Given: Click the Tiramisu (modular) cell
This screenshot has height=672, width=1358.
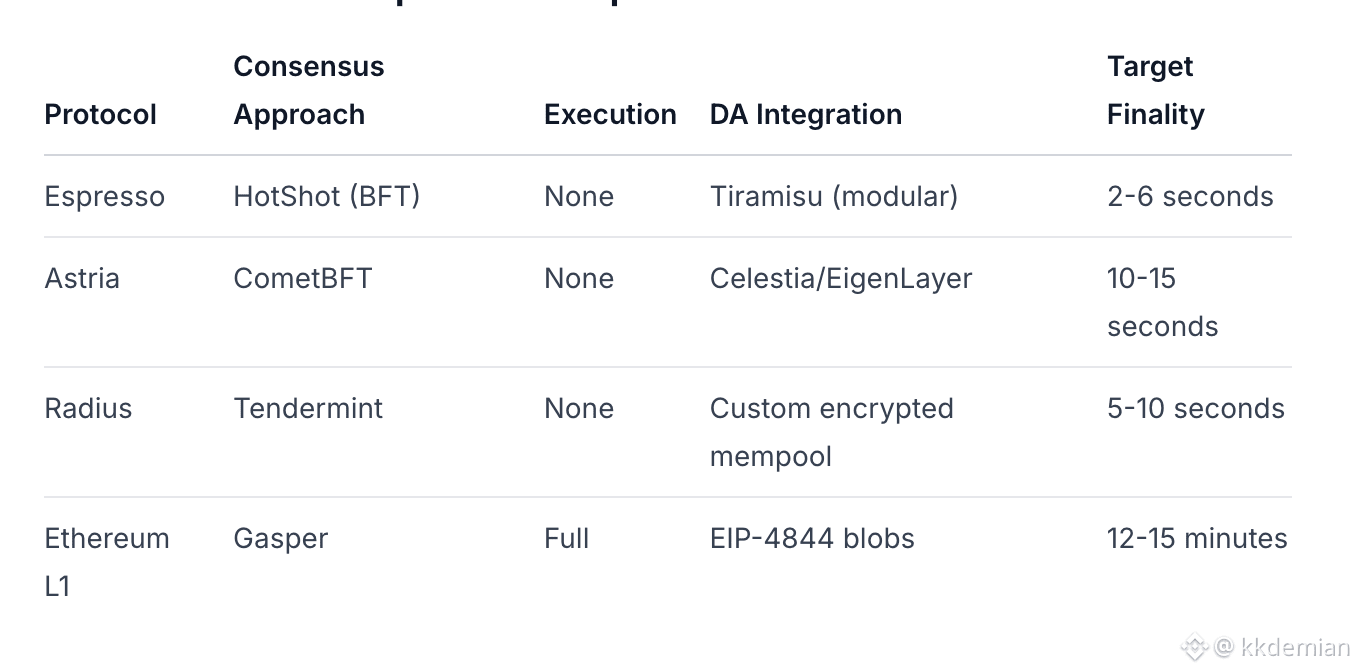Looking at the screenshot, I should (x=834, y=196).
